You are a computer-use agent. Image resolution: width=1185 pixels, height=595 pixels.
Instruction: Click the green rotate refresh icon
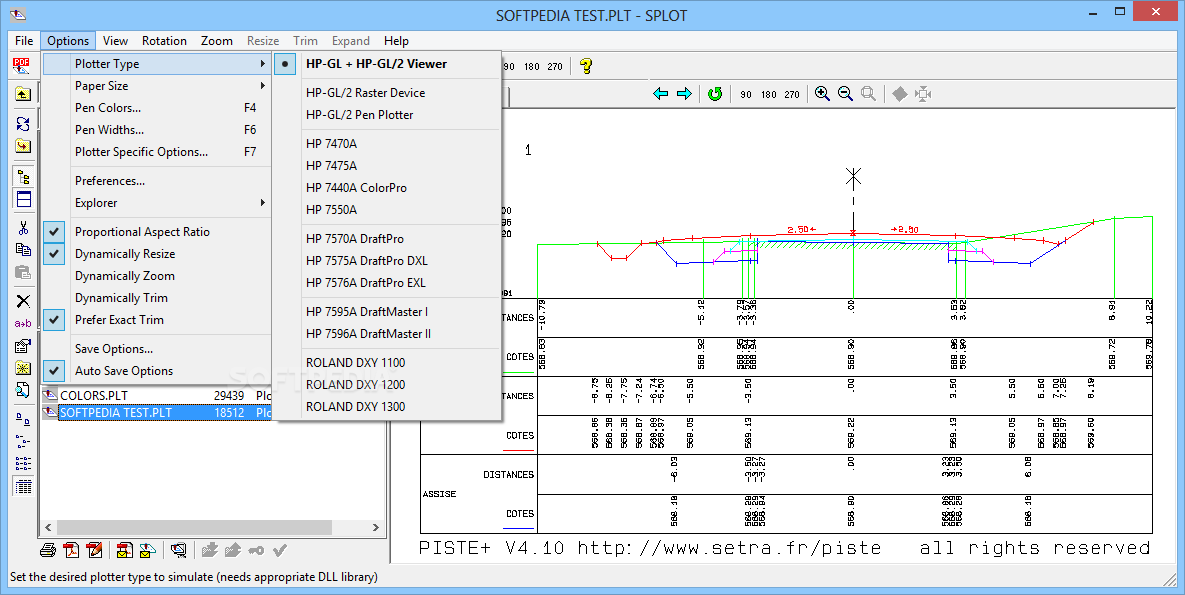click(x=715, y=94)
